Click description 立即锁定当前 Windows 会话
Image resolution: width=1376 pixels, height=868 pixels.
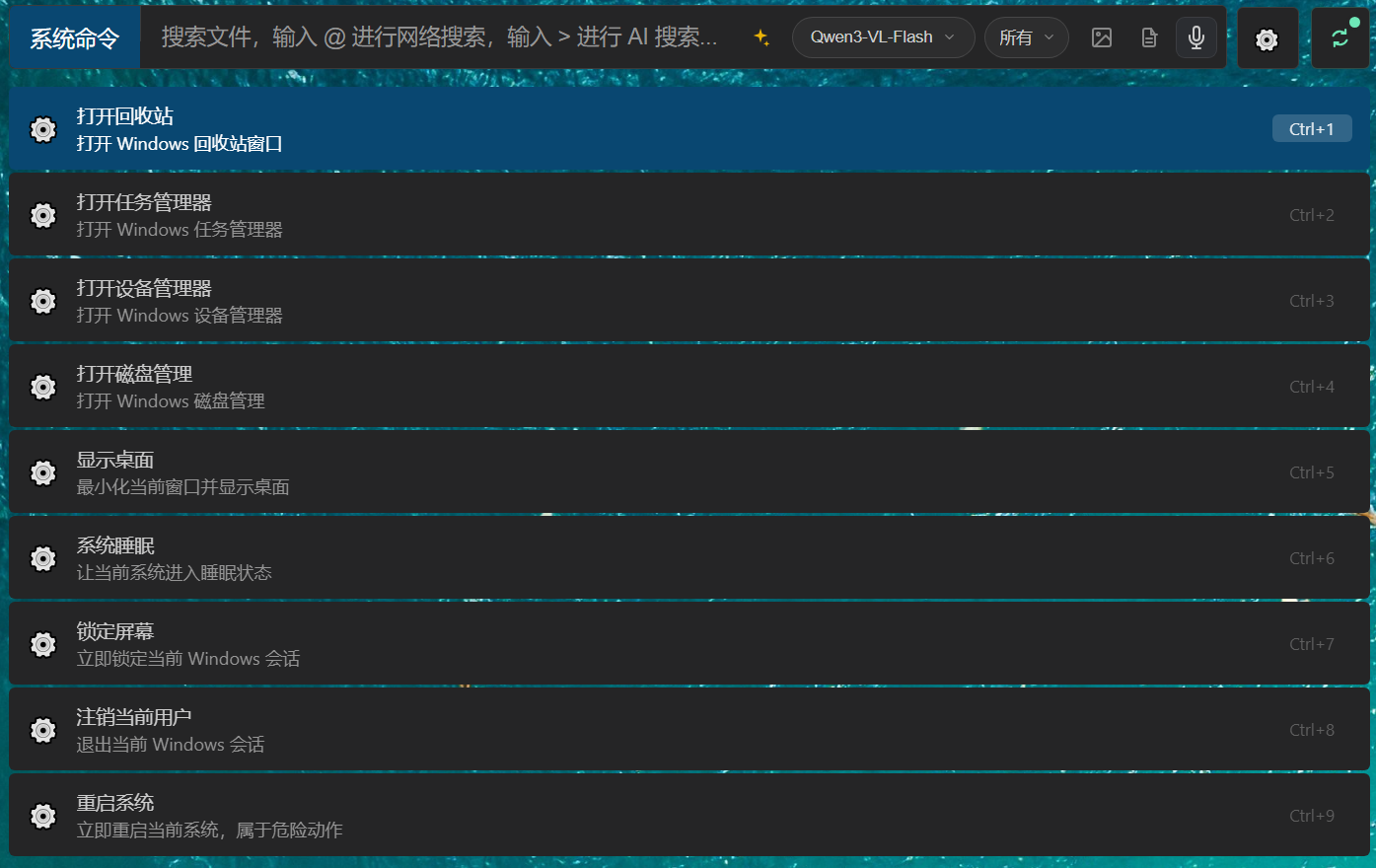click(188, 659)
